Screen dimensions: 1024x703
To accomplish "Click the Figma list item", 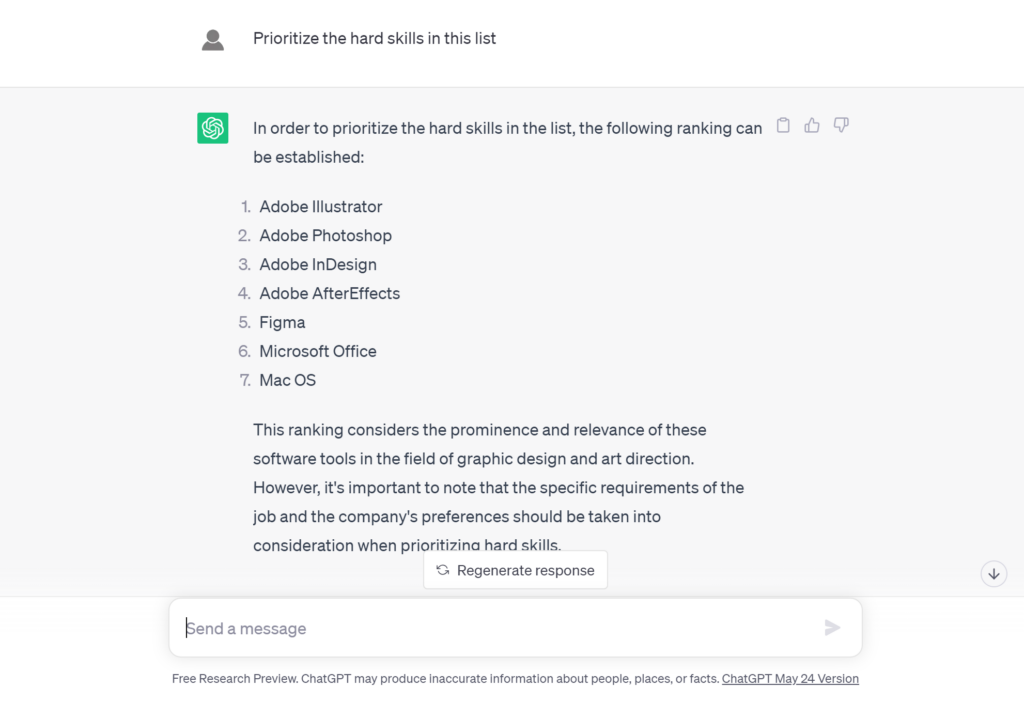I will [282, 323].
